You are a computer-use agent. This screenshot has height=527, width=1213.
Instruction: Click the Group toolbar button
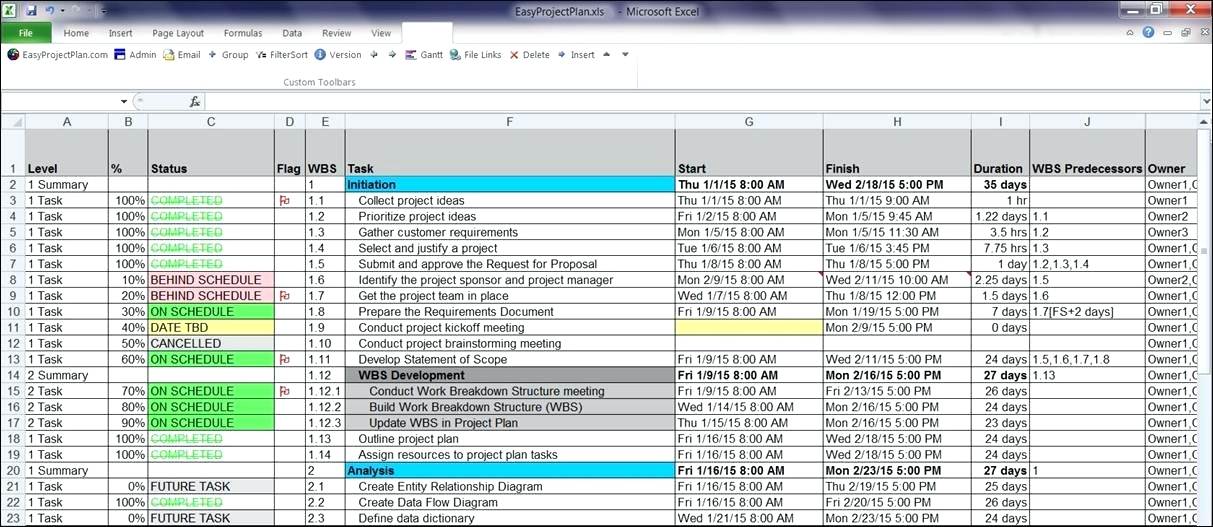pos(228,55)
